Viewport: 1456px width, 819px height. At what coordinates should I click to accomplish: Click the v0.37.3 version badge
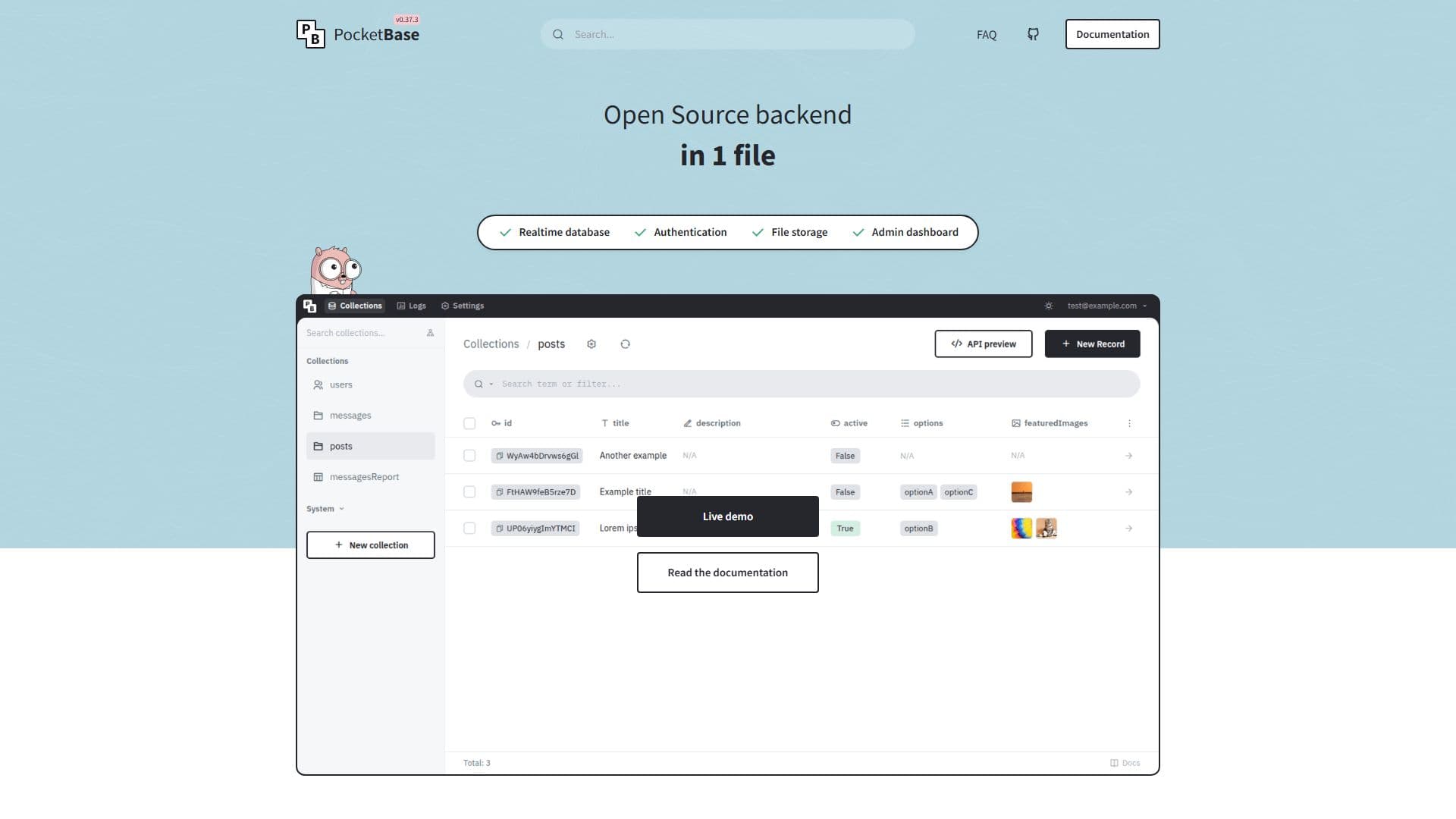(x=406, y=20)
